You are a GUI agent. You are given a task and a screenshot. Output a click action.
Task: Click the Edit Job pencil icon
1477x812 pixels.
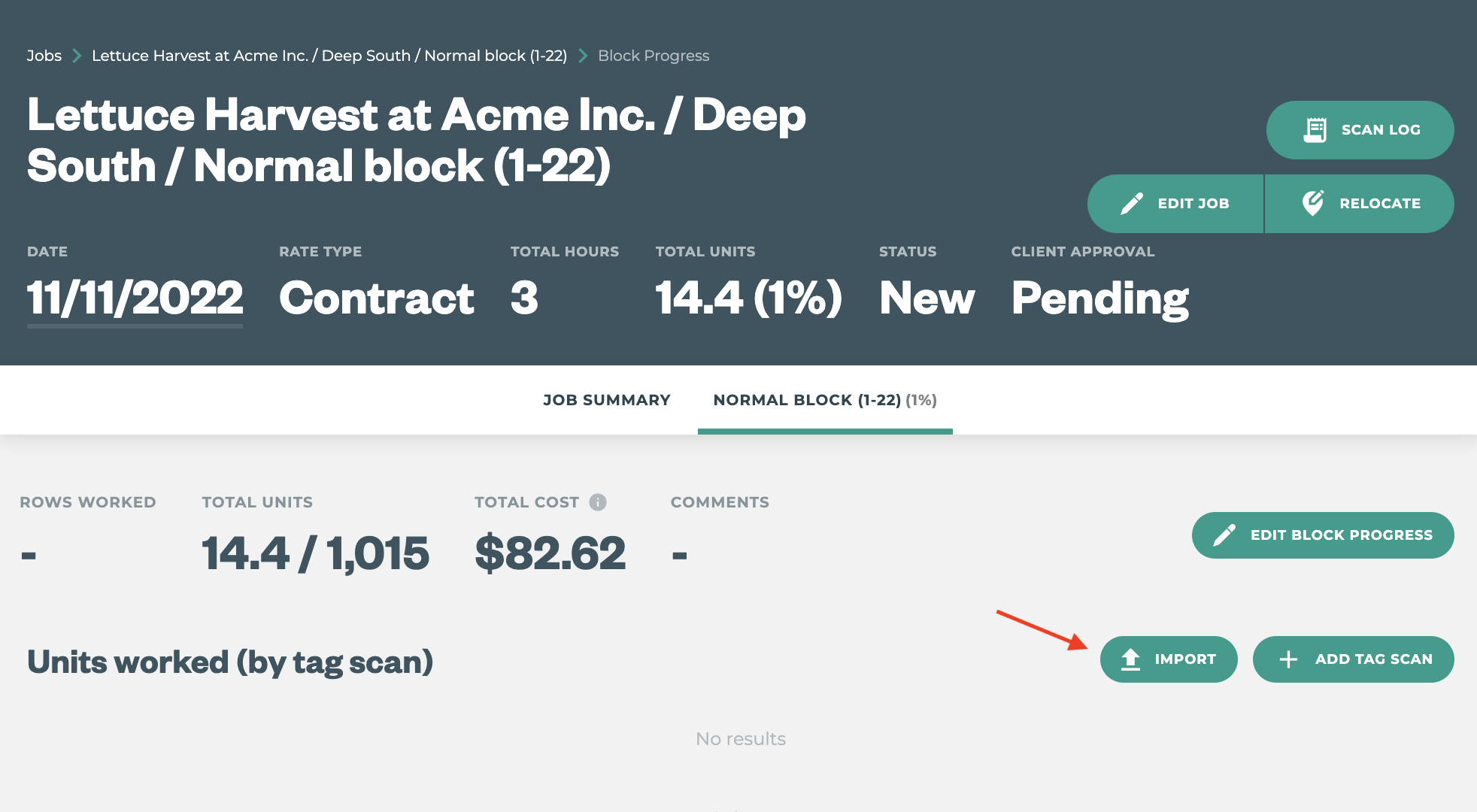point(1132,204)
